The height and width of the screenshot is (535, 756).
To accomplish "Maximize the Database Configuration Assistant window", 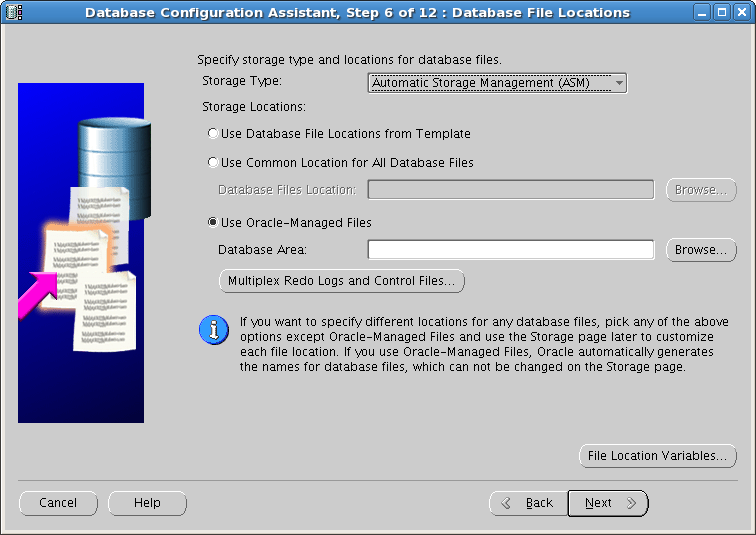I will tap(722, 12).
